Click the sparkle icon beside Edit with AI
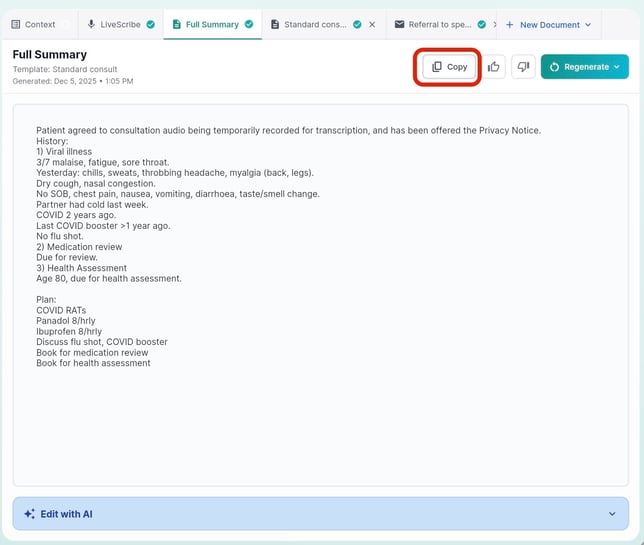The width and height of the screenshot is (644, 545). 30,514
